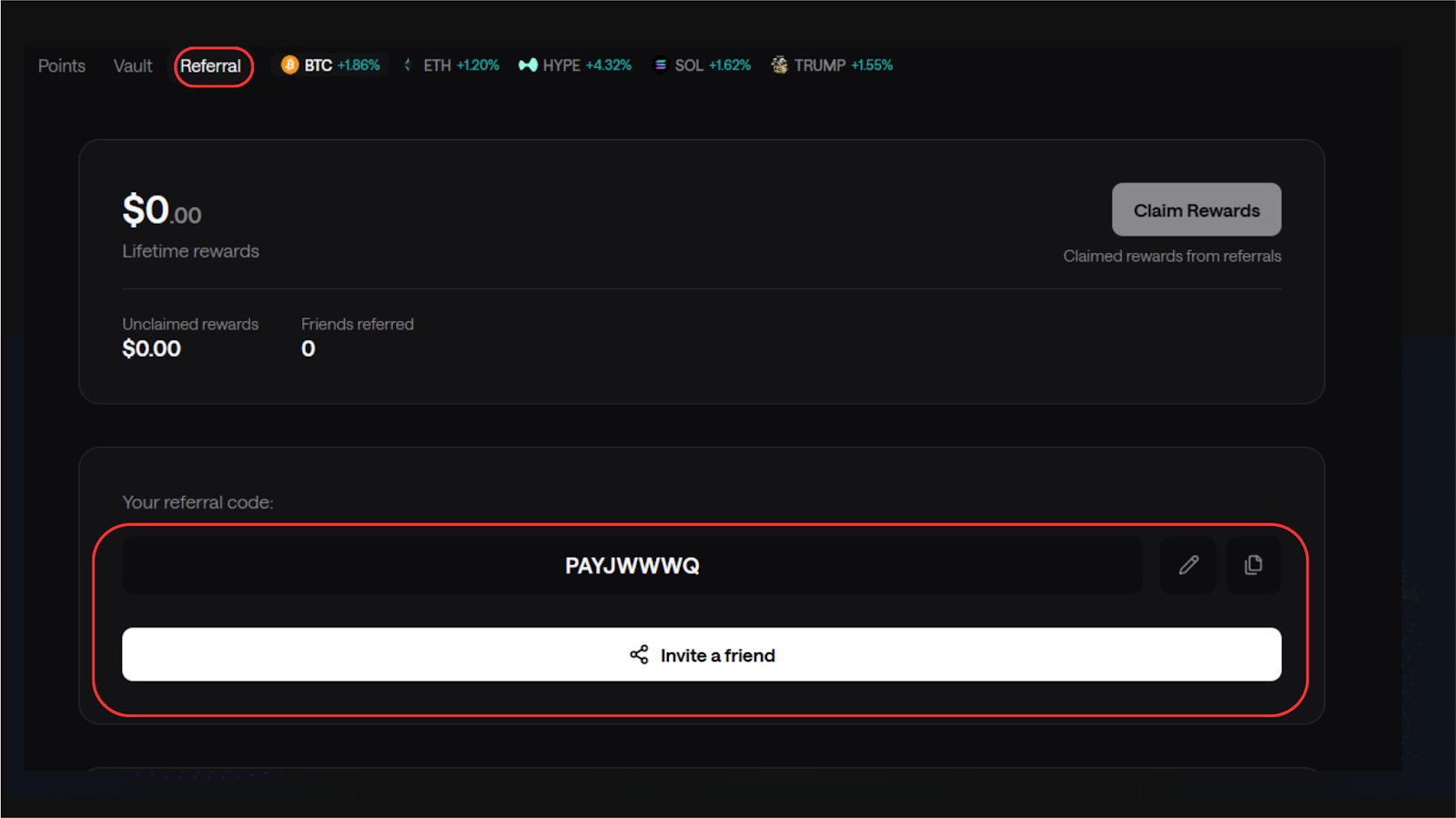The width and height of the screenshot is (1456, 818).
Task: Copy the referral code to clipboard
Action: click(1253, 565)
